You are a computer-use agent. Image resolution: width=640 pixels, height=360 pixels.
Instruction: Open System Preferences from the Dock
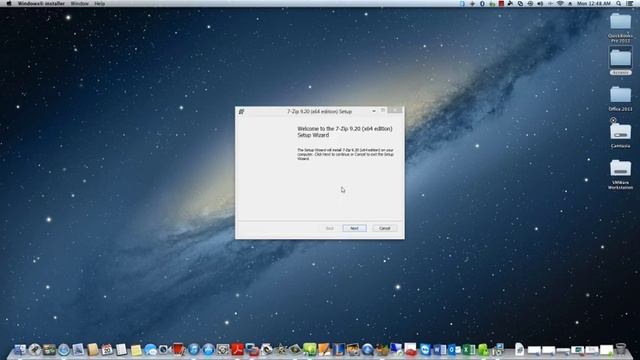tap(222, 349)
